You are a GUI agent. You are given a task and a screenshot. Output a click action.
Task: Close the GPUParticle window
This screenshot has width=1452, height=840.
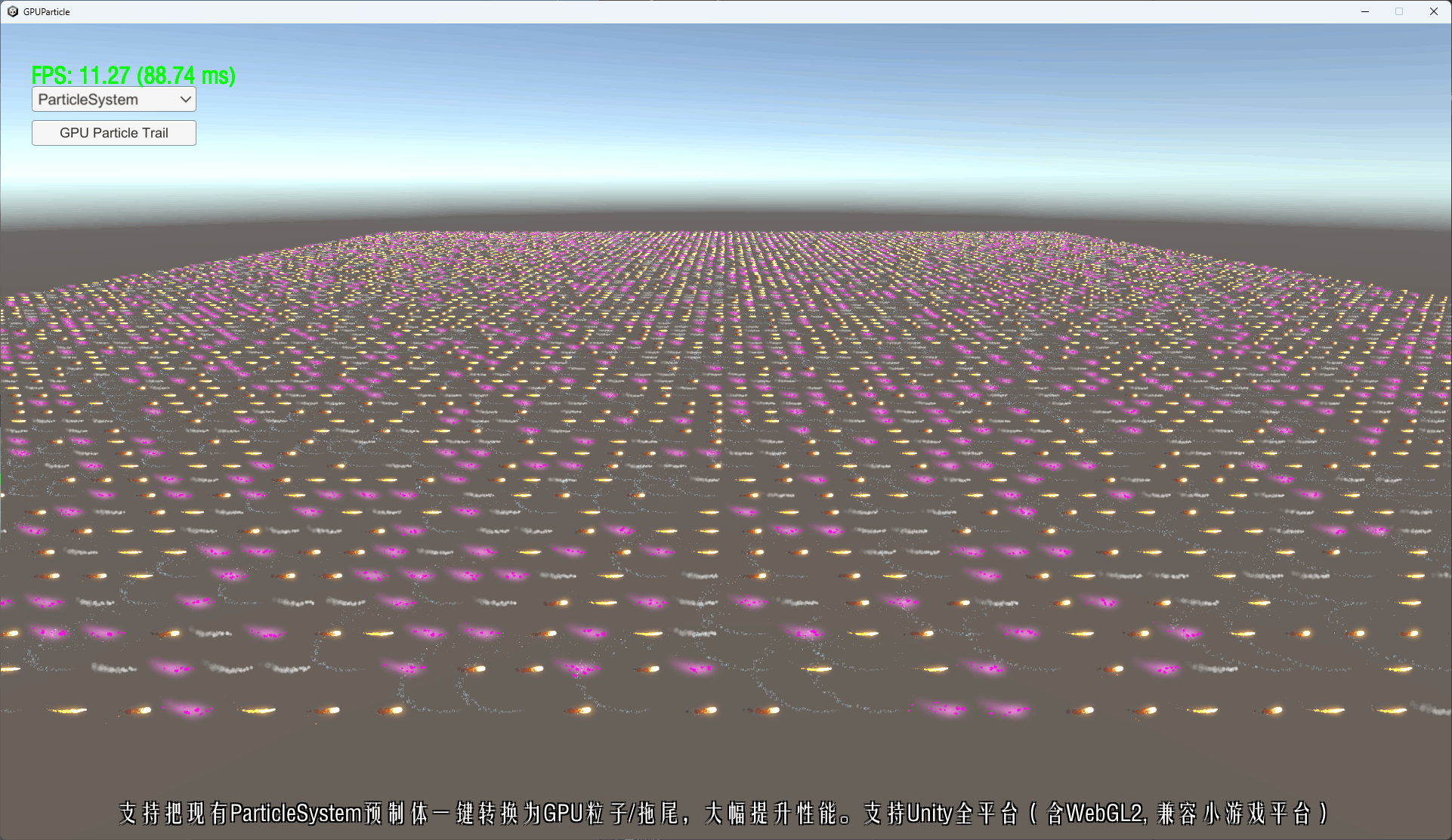click(x=1433, y=11)
